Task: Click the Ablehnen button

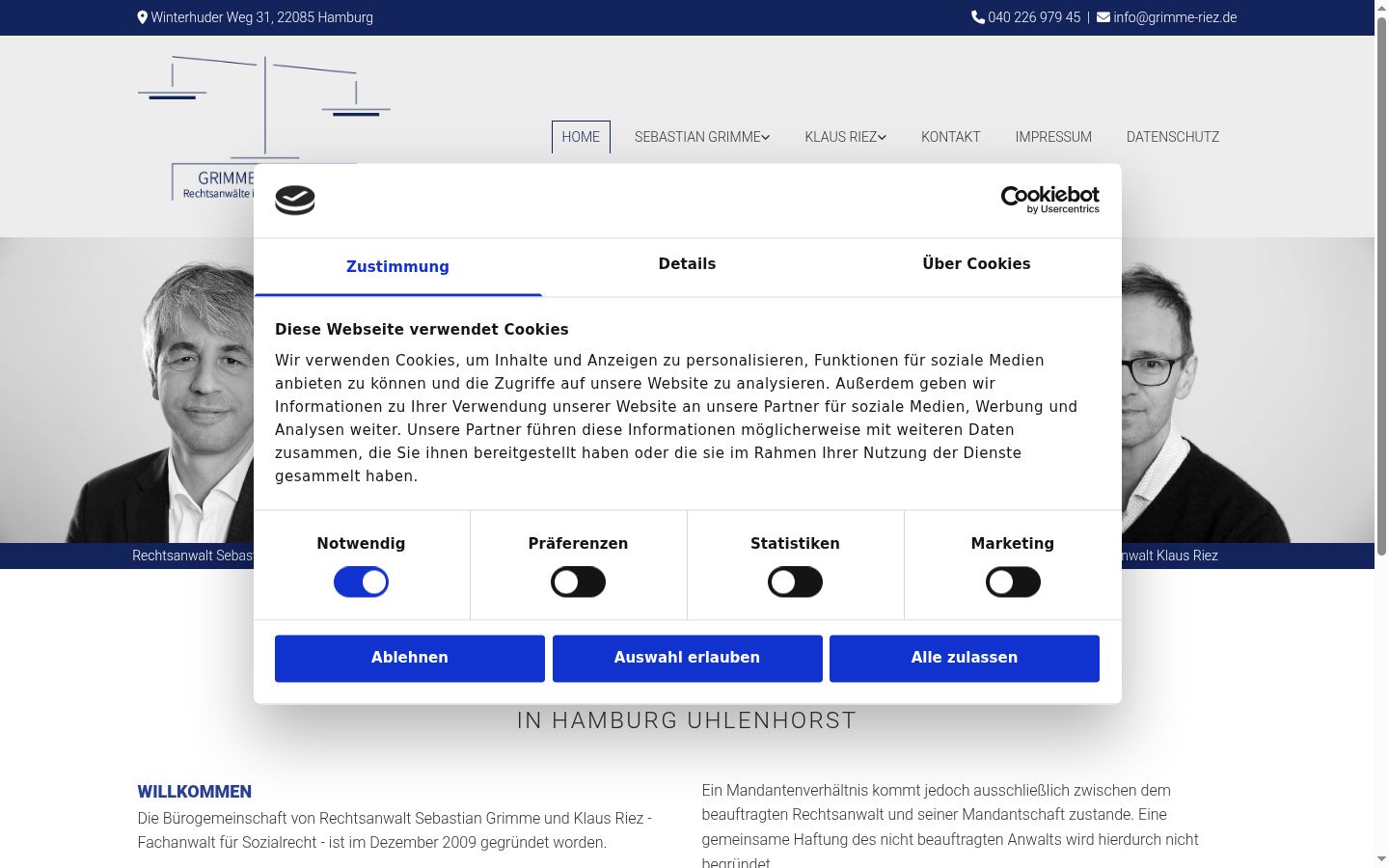Action: pos(410,659)
